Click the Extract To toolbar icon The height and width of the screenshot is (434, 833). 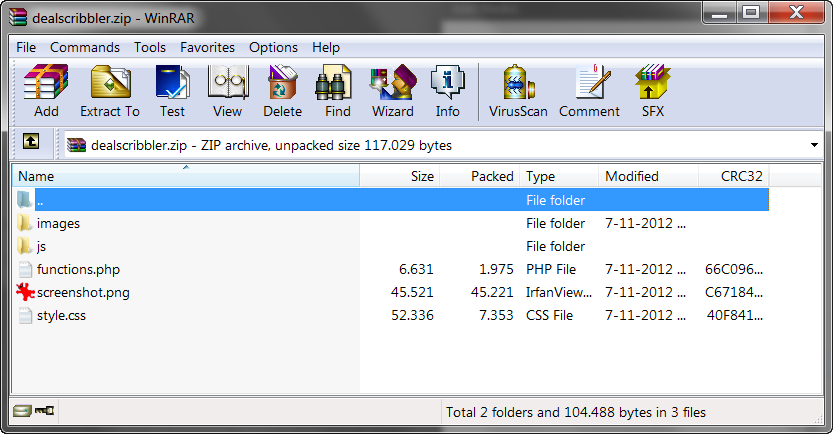(110, 91)
